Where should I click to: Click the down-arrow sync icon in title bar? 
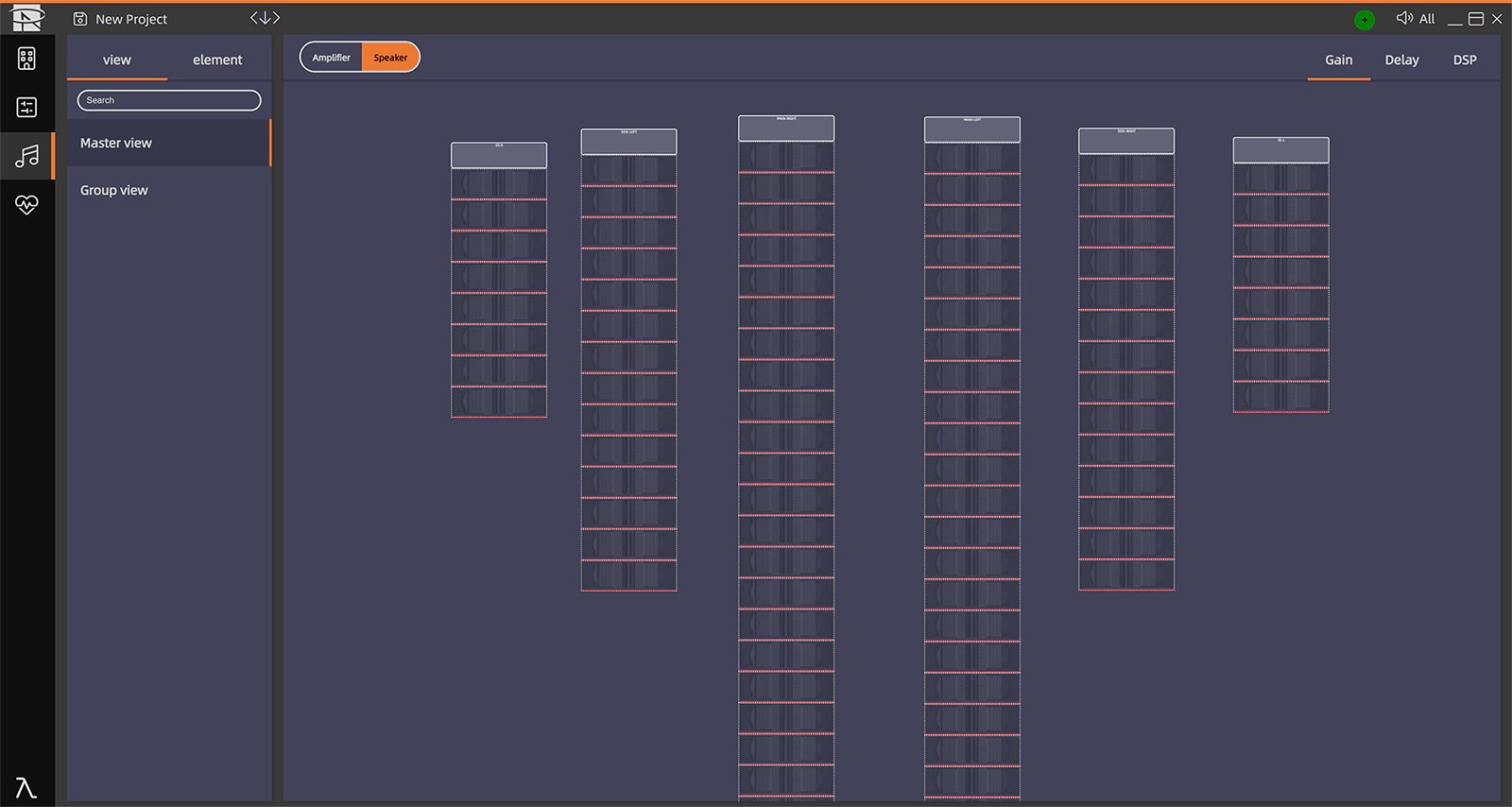[x=265, y=18]
